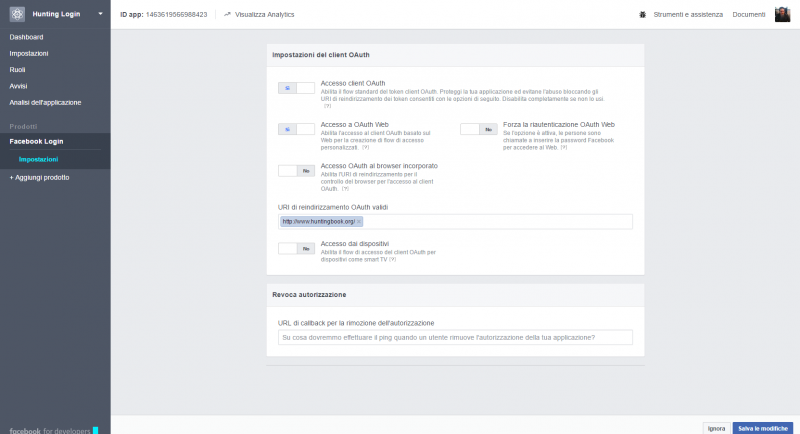Click help [?] icon for Accesso dai dispositivi
The width and height of the screenshot is (800, 434).
point(392,260)
